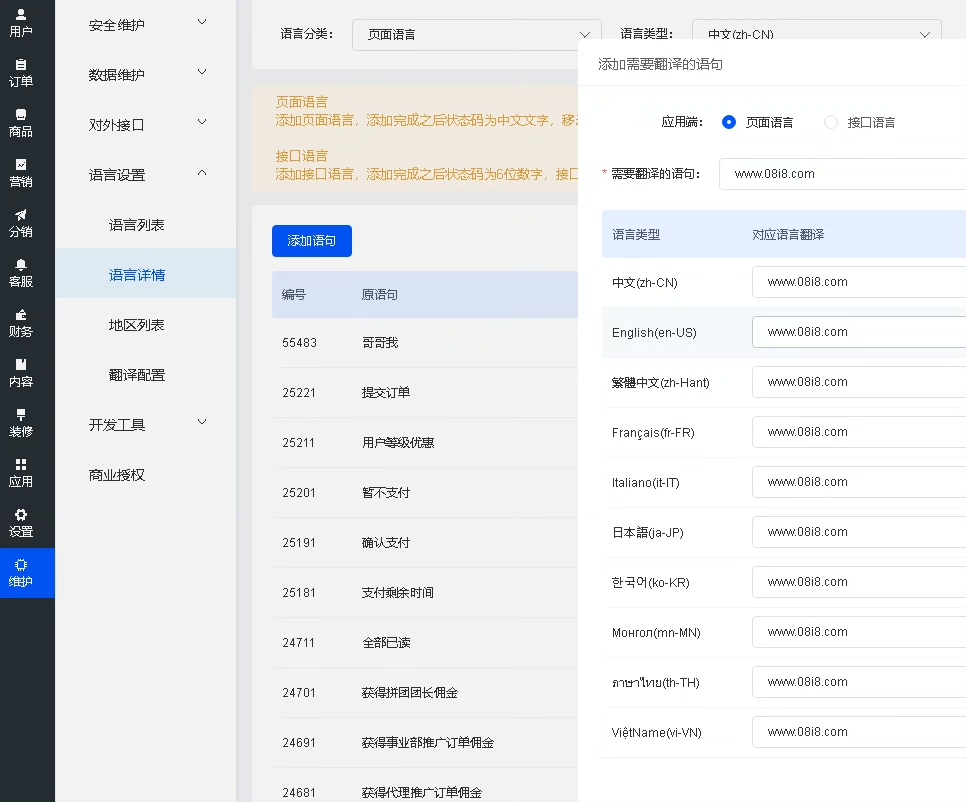The width and height of the screenshot is (966, 802).
Task: Select the 接口语言 radio button
Action: 831,122
